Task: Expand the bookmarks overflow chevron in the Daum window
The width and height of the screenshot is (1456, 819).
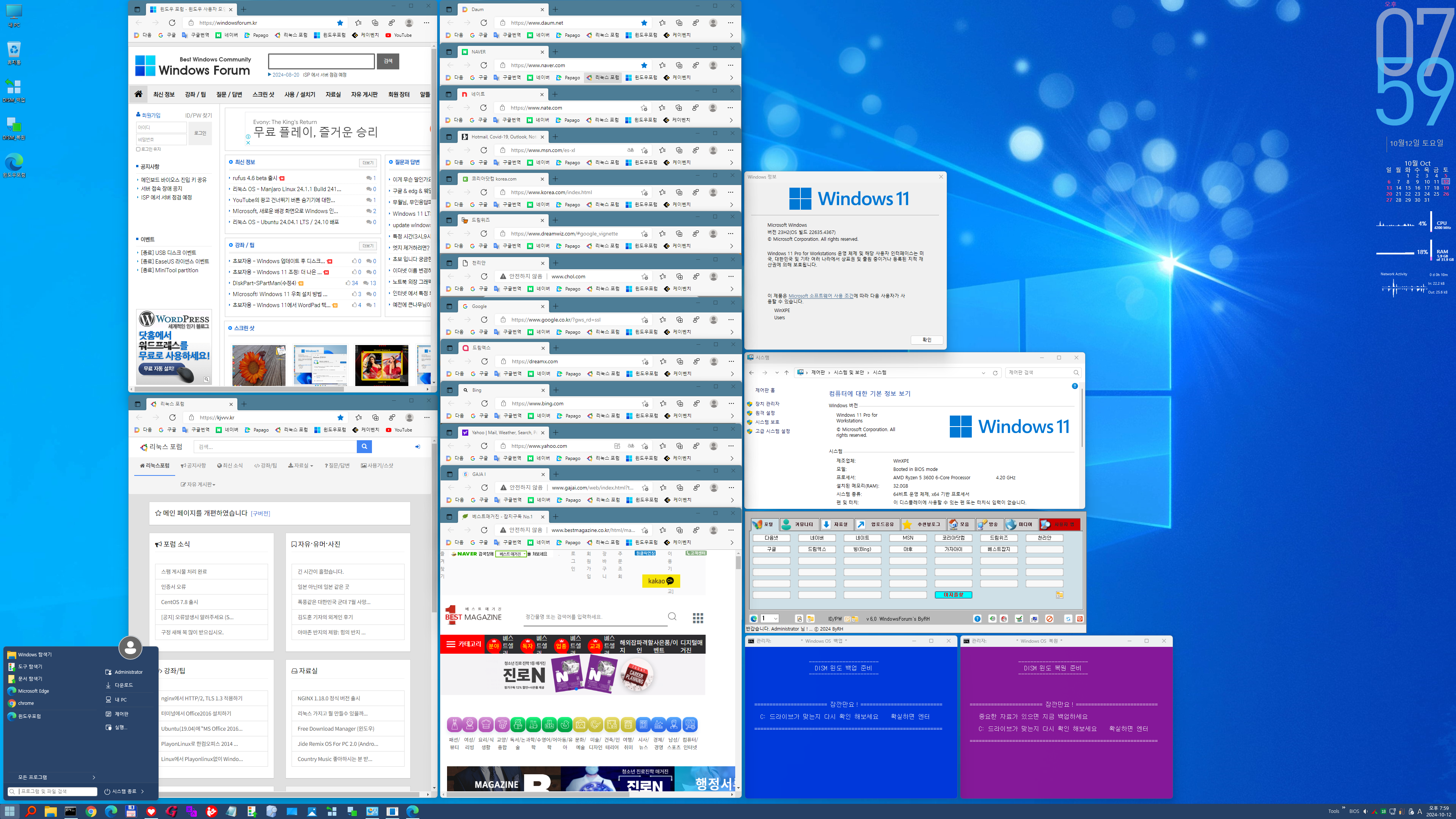Action: pyautogui.click(x=731, y=35)
